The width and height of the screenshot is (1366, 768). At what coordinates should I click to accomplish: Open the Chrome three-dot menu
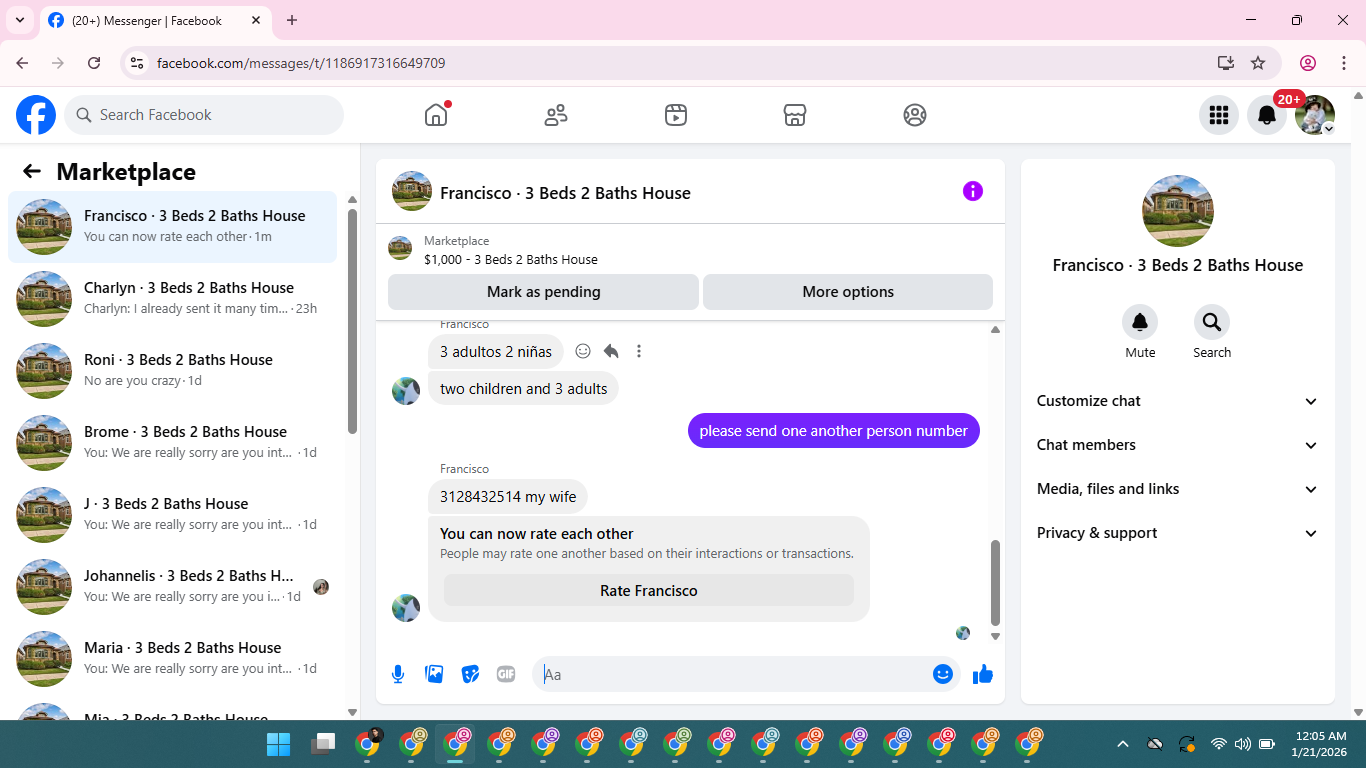point(1344,63)
